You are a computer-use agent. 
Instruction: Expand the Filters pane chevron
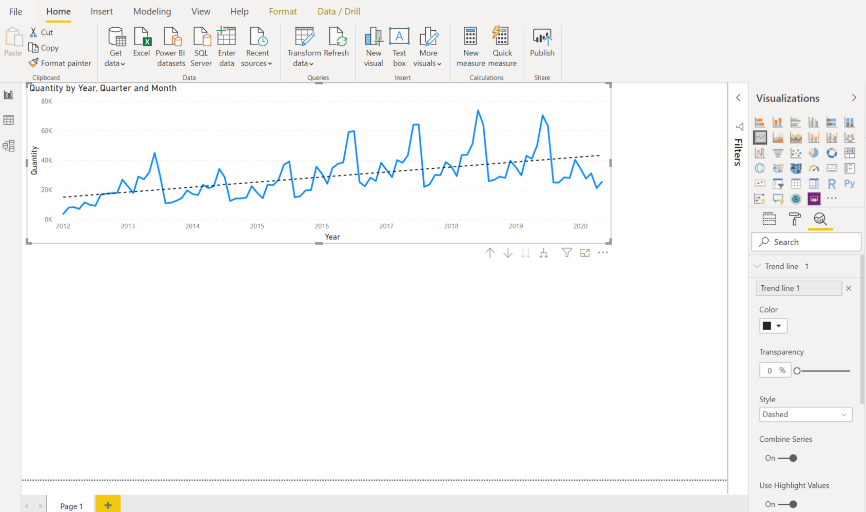click(738, 98)
